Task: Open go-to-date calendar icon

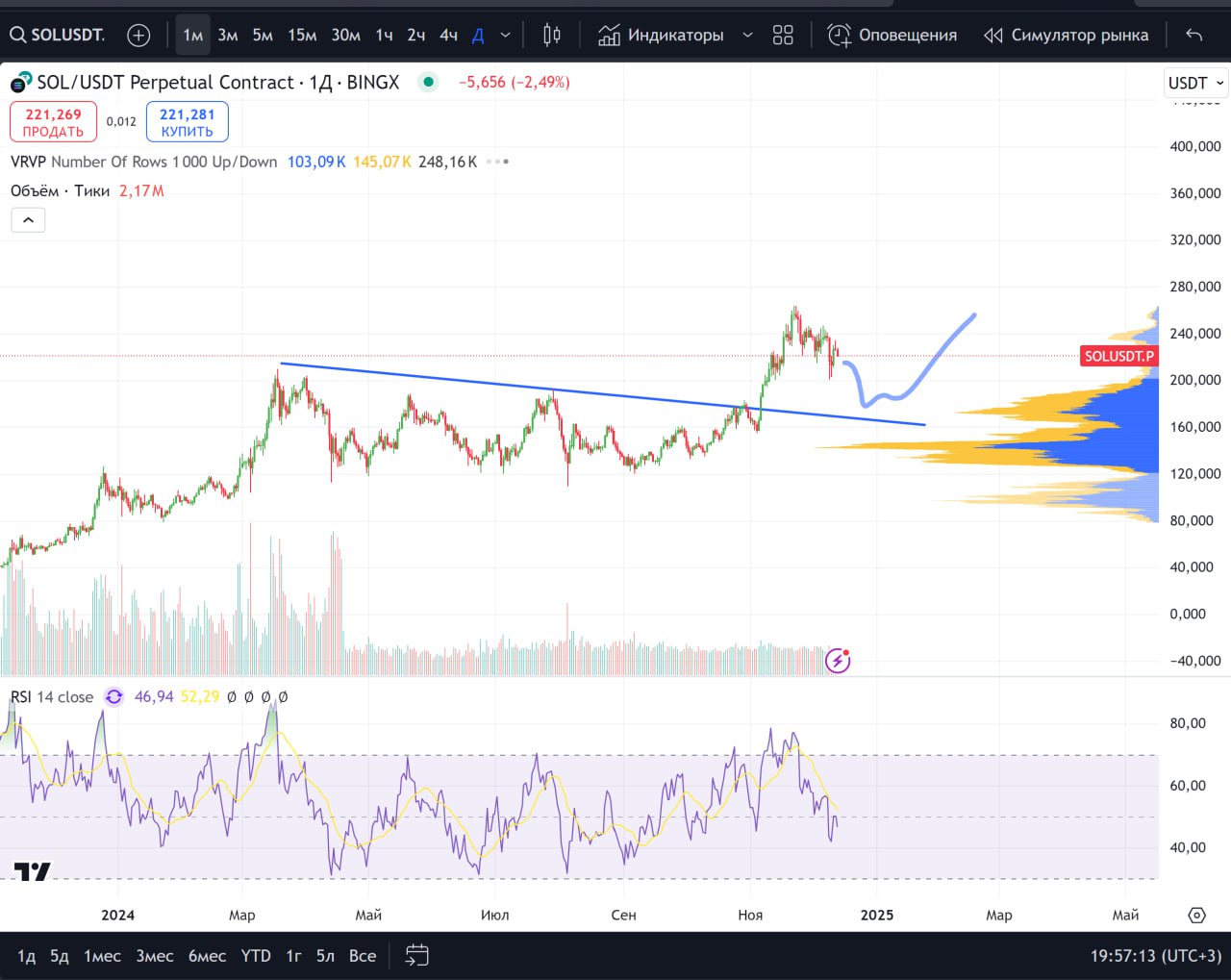Action: pos(416,956)
